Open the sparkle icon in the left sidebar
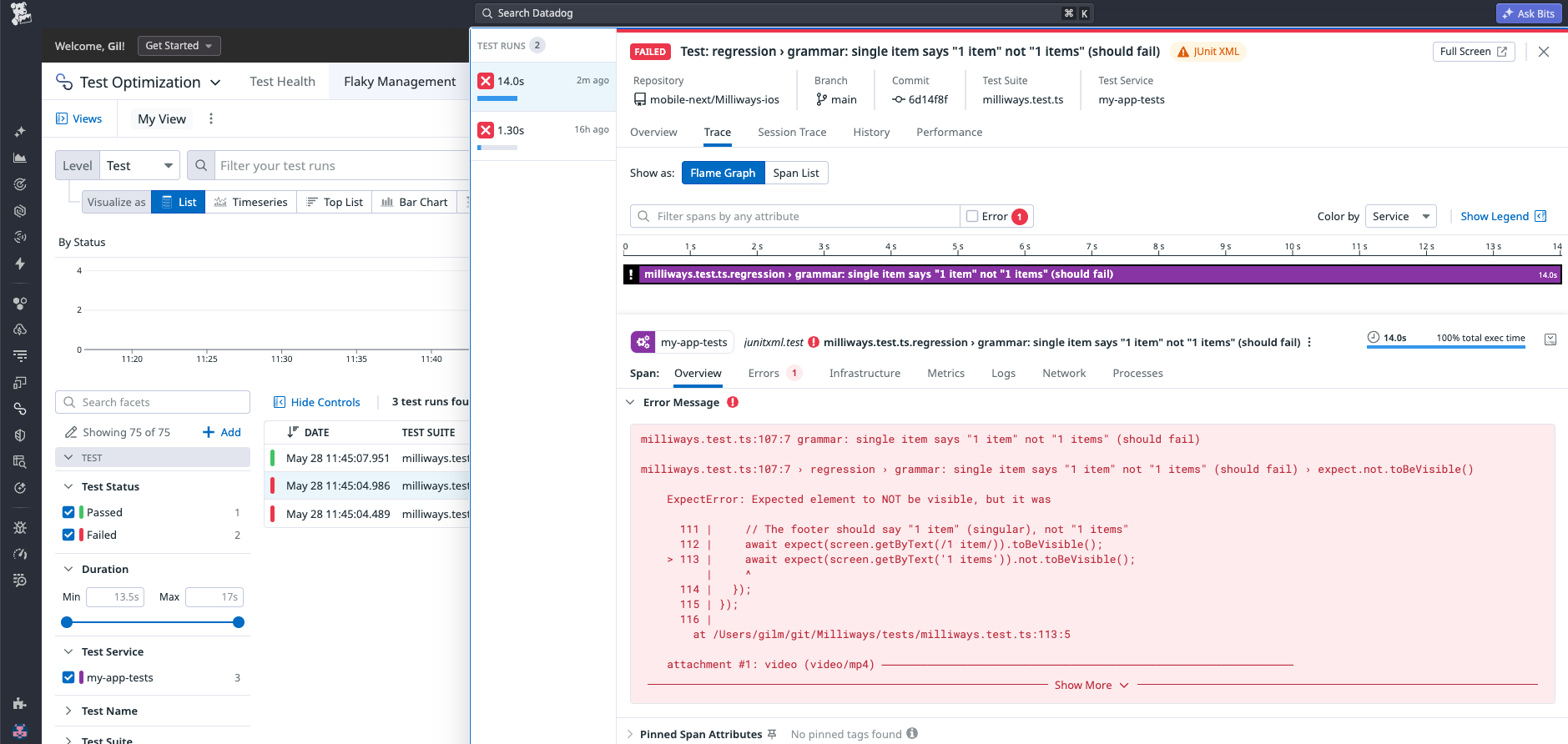Screen dimensions: 1568x744 (x=20, y=132)
